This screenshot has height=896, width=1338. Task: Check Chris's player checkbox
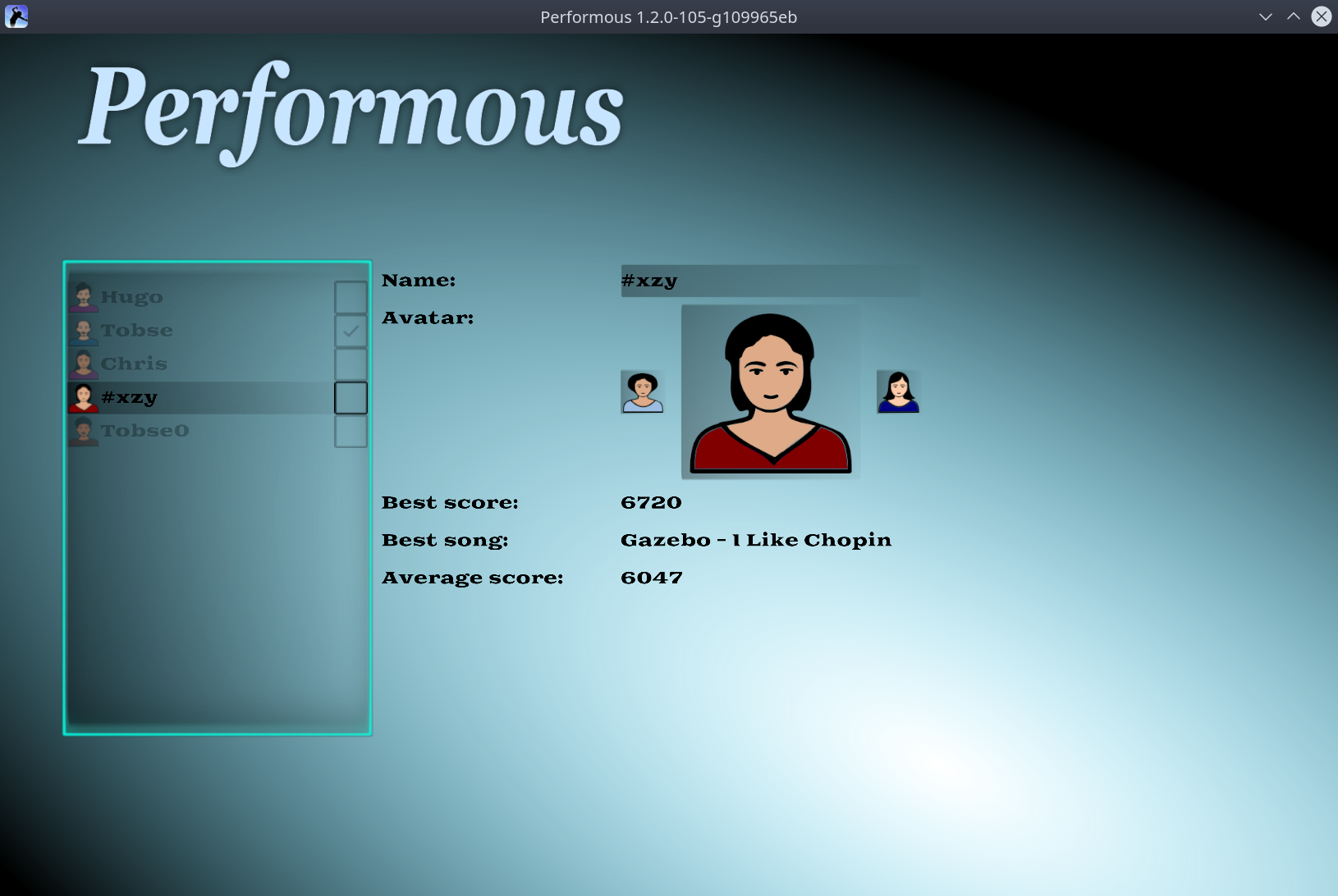click(x=351, y=363)
